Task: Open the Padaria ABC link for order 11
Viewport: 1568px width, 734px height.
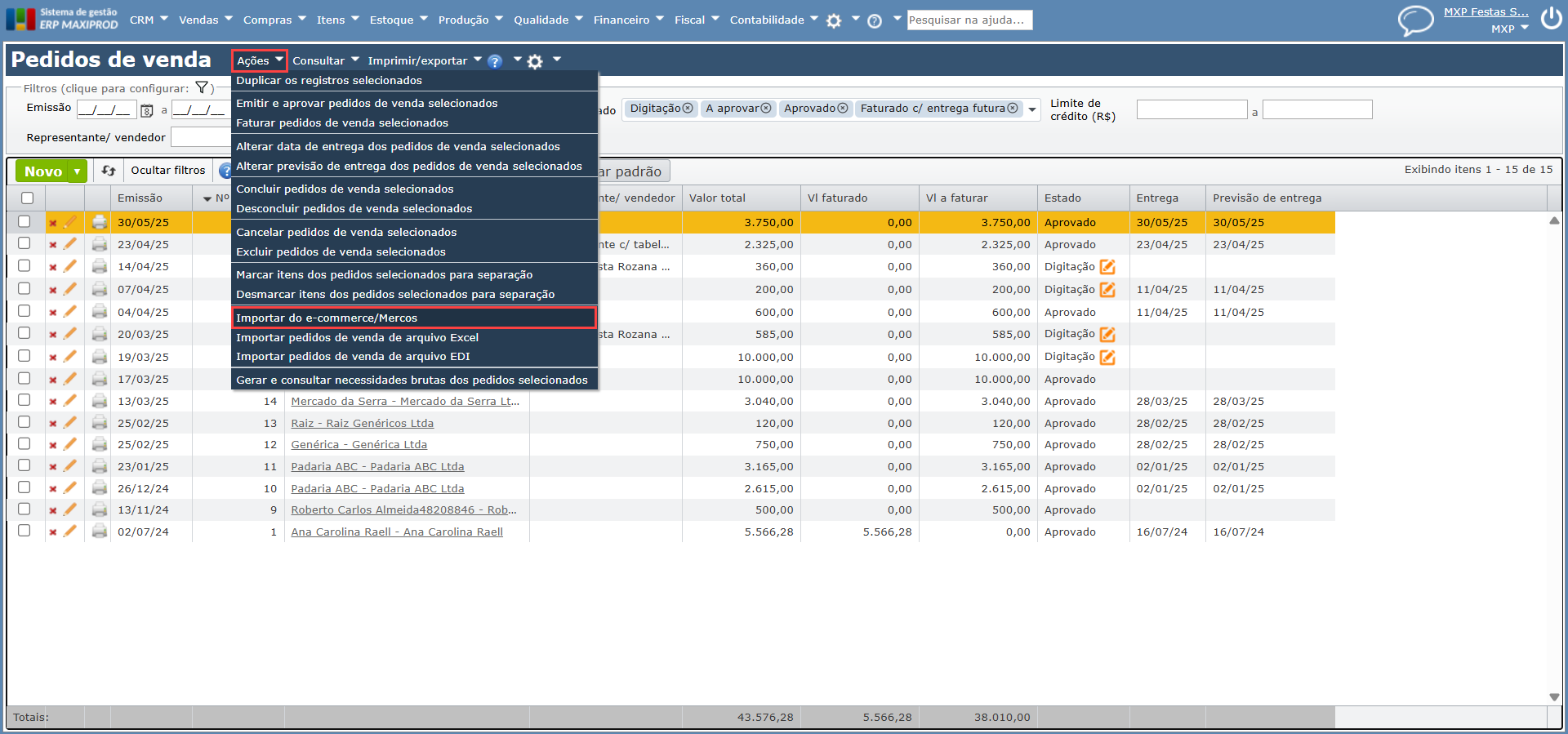Action: coord(377,466)
